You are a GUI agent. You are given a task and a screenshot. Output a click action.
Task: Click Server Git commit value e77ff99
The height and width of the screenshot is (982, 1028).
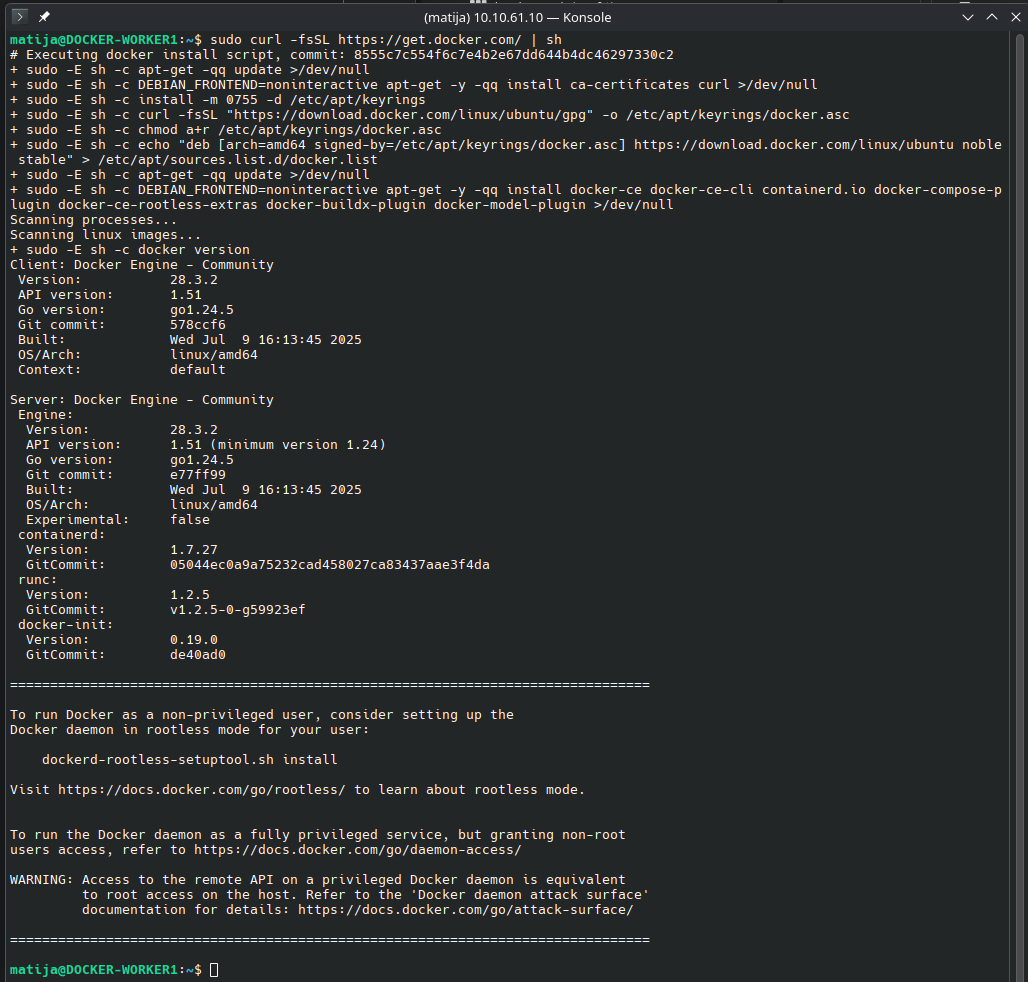[x=197, y=475]
